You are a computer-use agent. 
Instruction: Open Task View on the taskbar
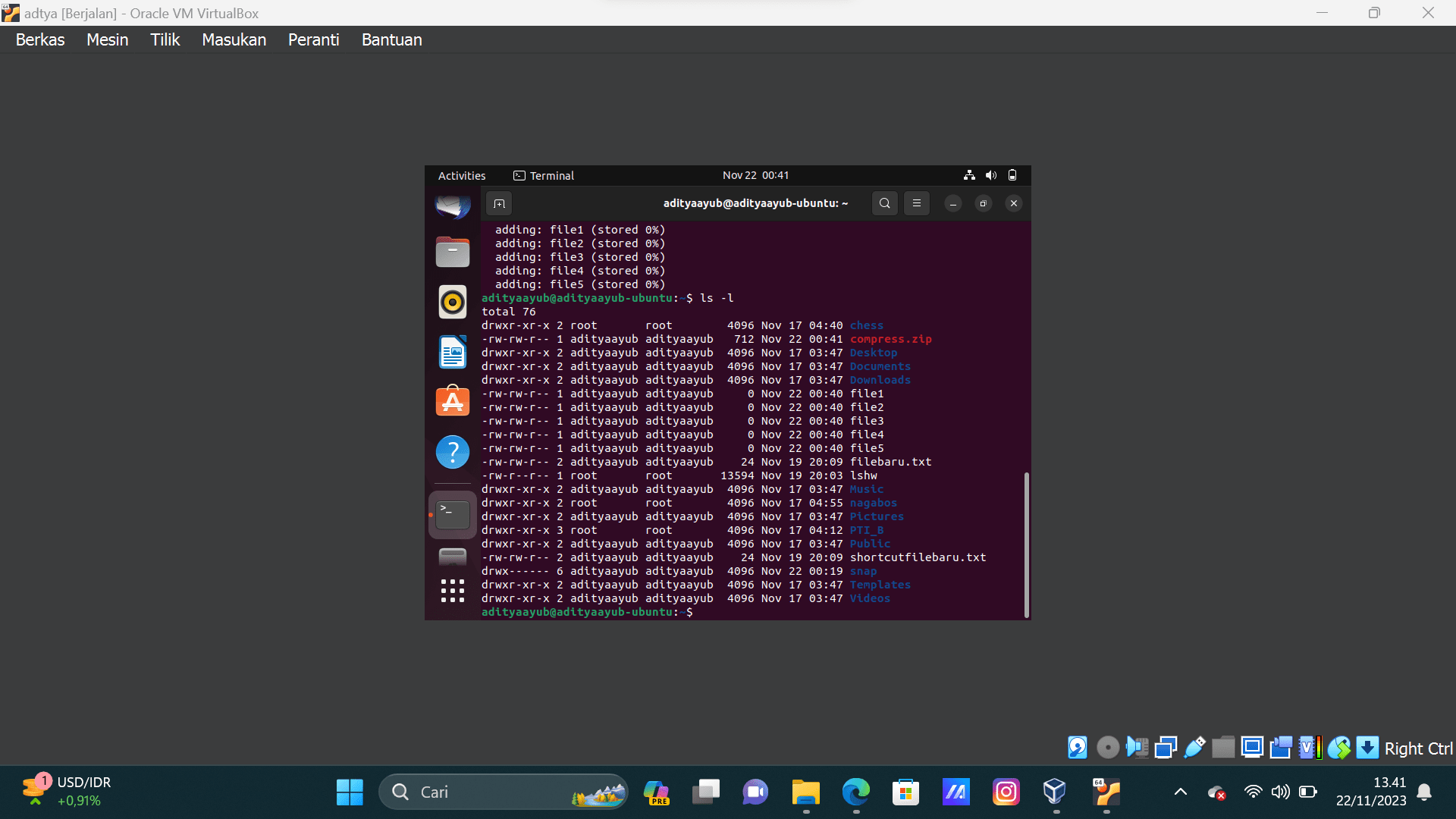coord(706,792)
